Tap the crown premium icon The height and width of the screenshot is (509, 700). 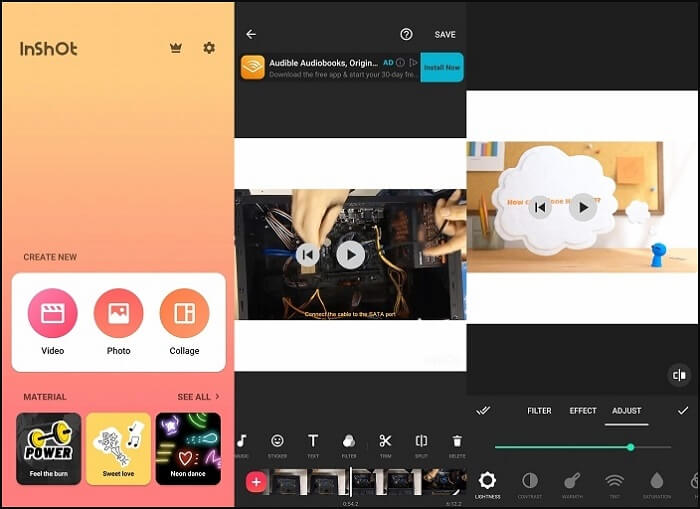coord(176,48)
